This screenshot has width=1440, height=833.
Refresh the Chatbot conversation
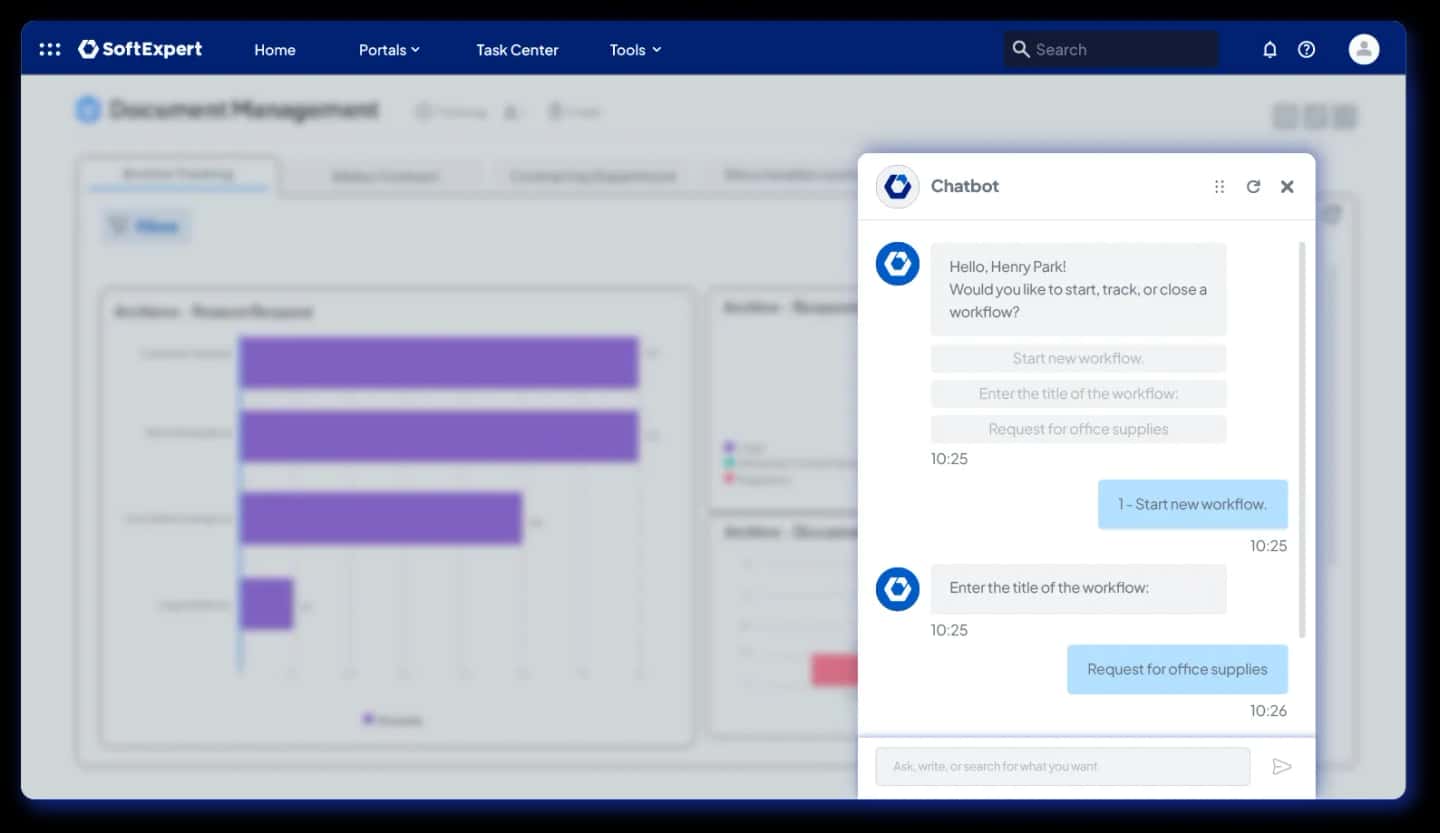click(x=1253, y=186)
